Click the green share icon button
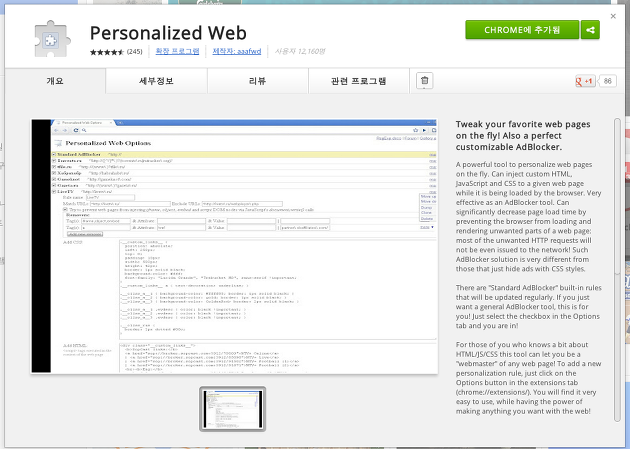 pyautogui.click(x=590, y=30)
